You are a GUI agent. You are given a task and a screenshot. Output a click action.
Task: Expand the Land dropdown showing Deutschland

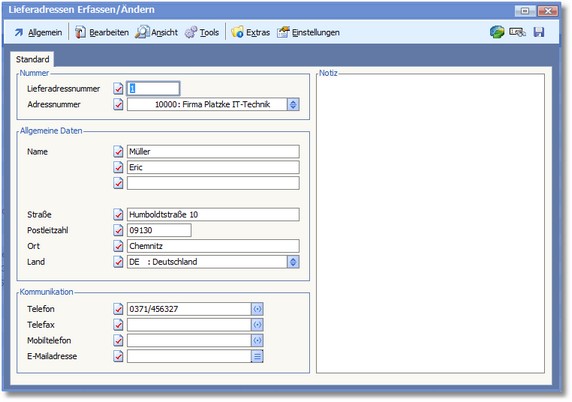coord(293,262)
